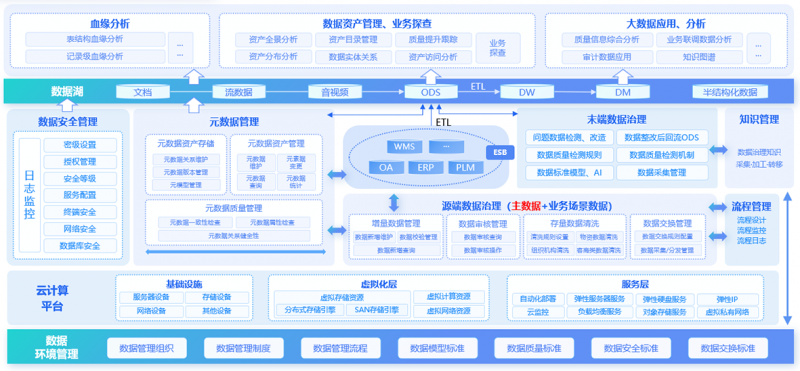Click the OA system cylinder
The image size is (800, 371).
click(x=387, y=167)
